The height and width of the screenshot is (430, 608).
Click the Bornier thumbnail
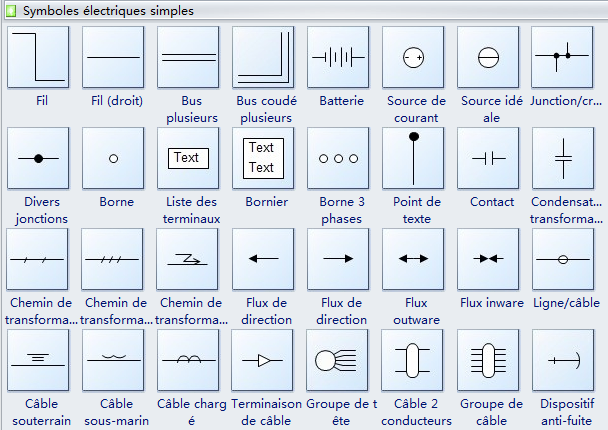click(263, 158)
